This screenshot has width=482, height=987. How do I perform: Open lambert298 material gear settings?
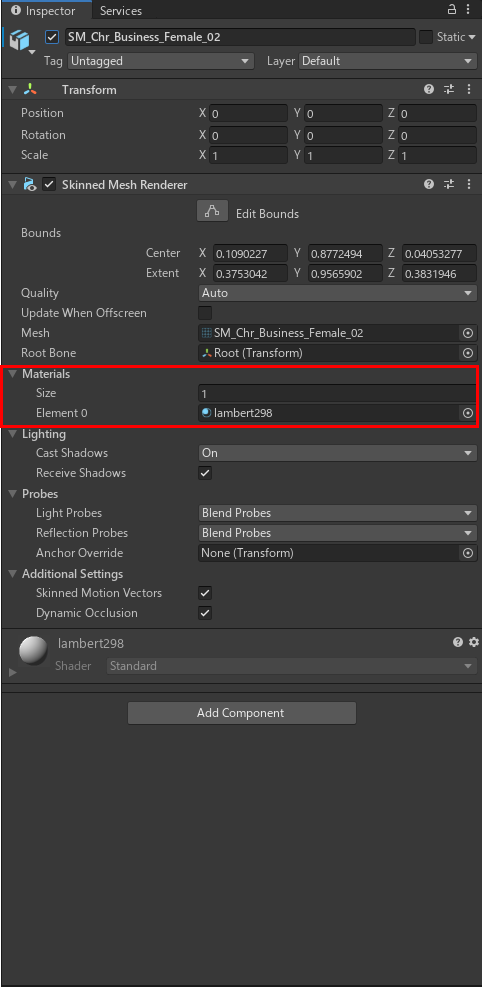(474, 642)
